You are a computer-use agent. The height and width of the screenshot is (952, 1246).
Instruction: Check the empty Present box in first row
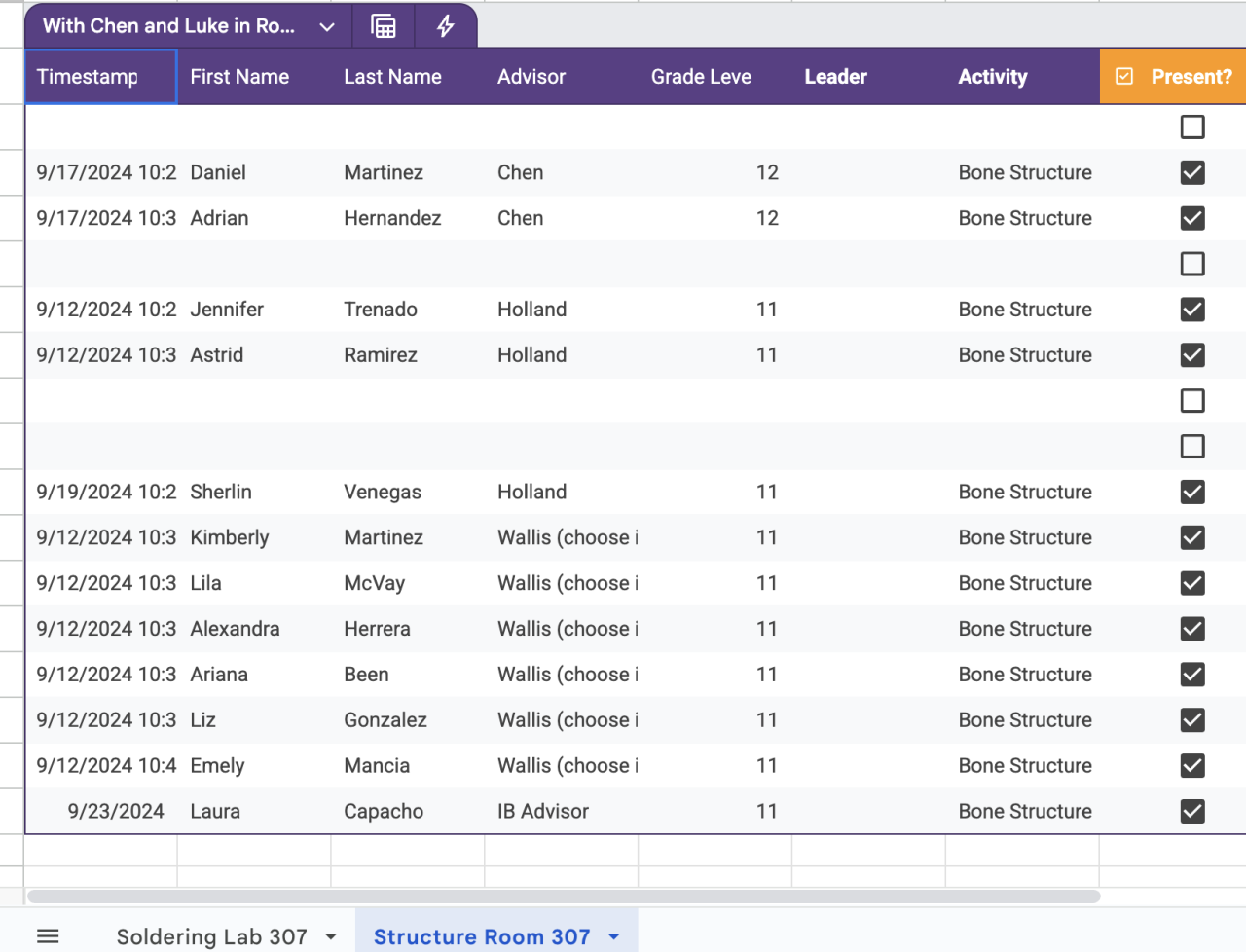coord(1192,128)
